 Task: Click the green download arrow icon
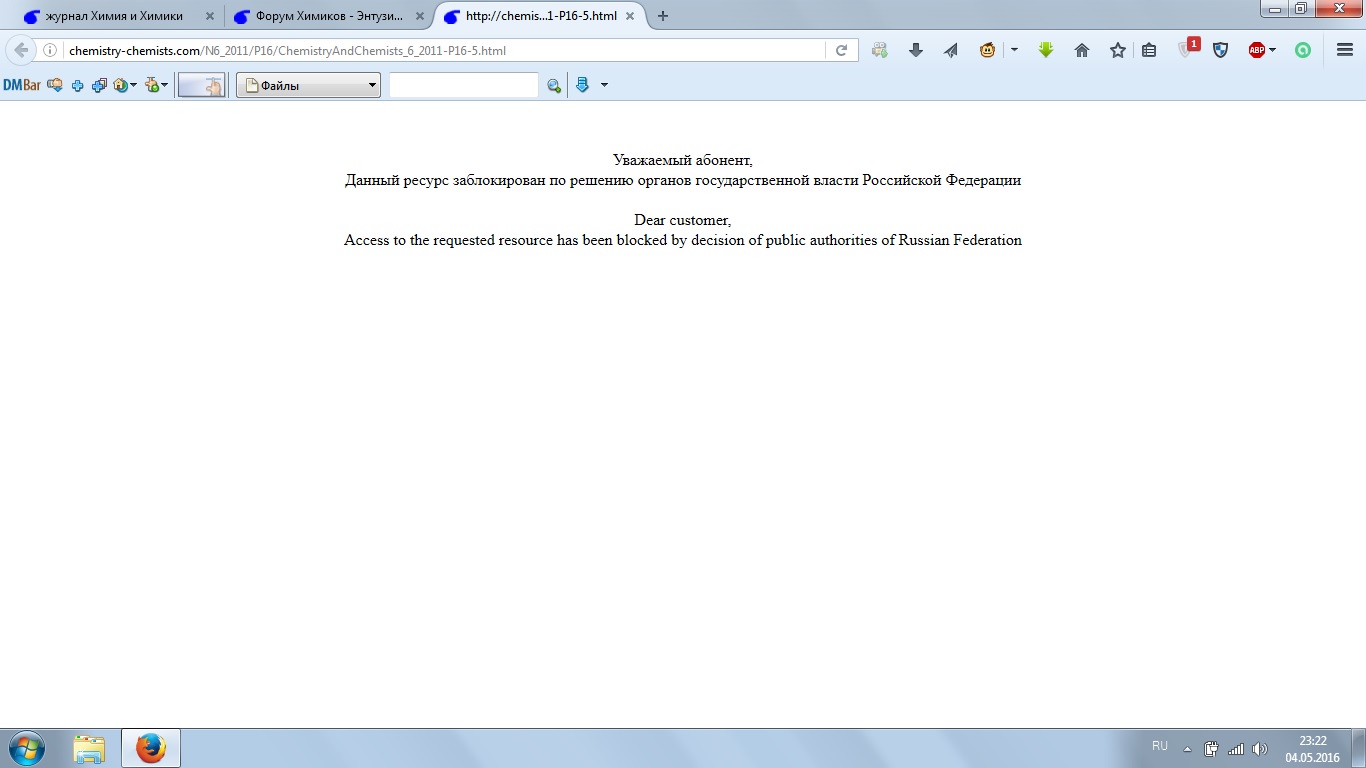(x=1046, y=50)
